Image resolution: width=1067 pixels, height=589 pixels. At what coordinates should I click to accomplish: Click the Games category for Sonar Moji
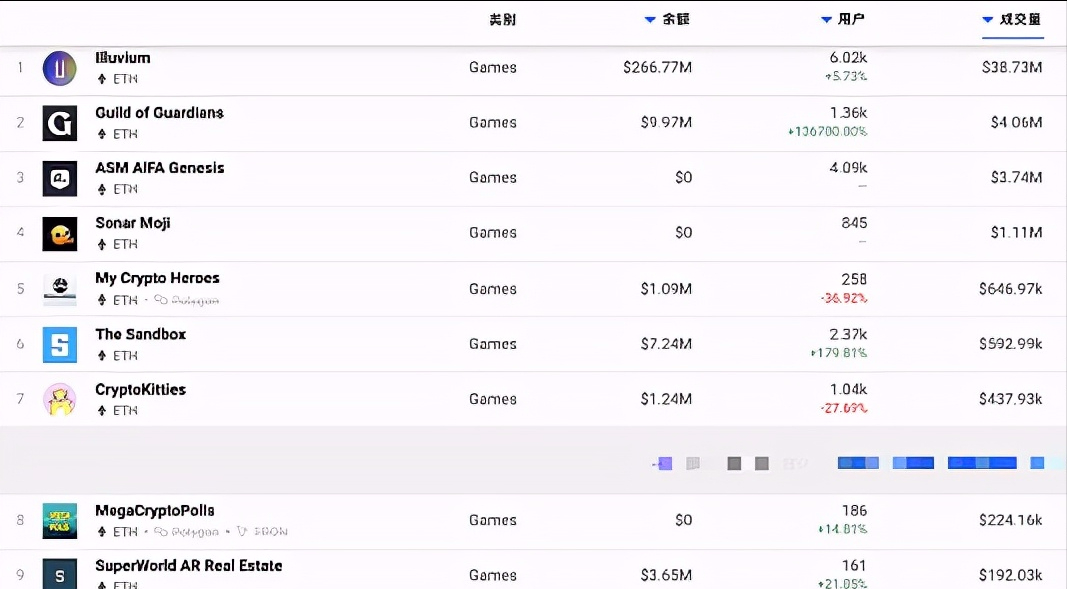click(493, 233)
